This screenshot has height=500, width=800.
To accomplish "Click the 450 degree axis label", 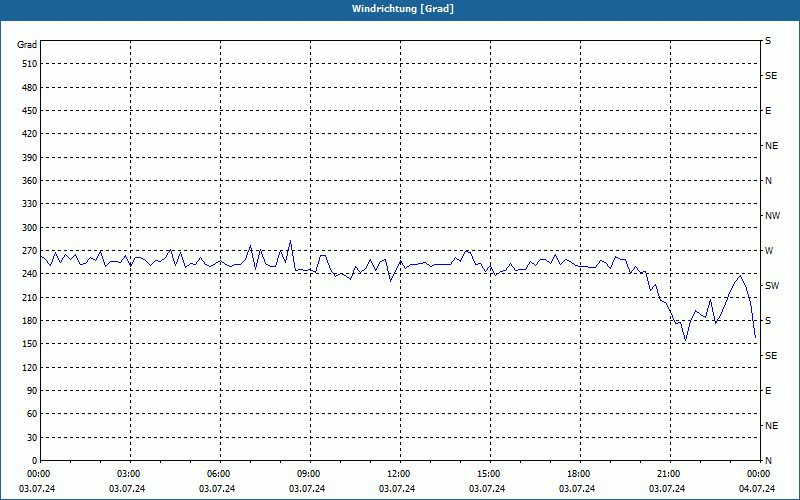I will [29, 111].
